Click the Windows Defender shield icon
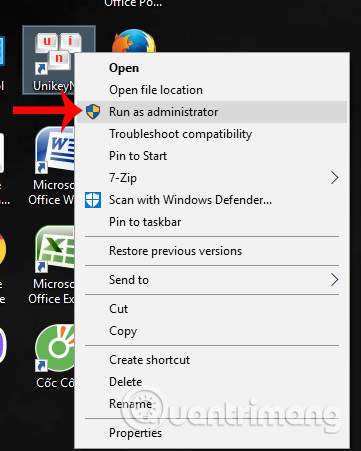Image resolution: width=361 pixels, height=451 pixels. click(x=93, y=200)
